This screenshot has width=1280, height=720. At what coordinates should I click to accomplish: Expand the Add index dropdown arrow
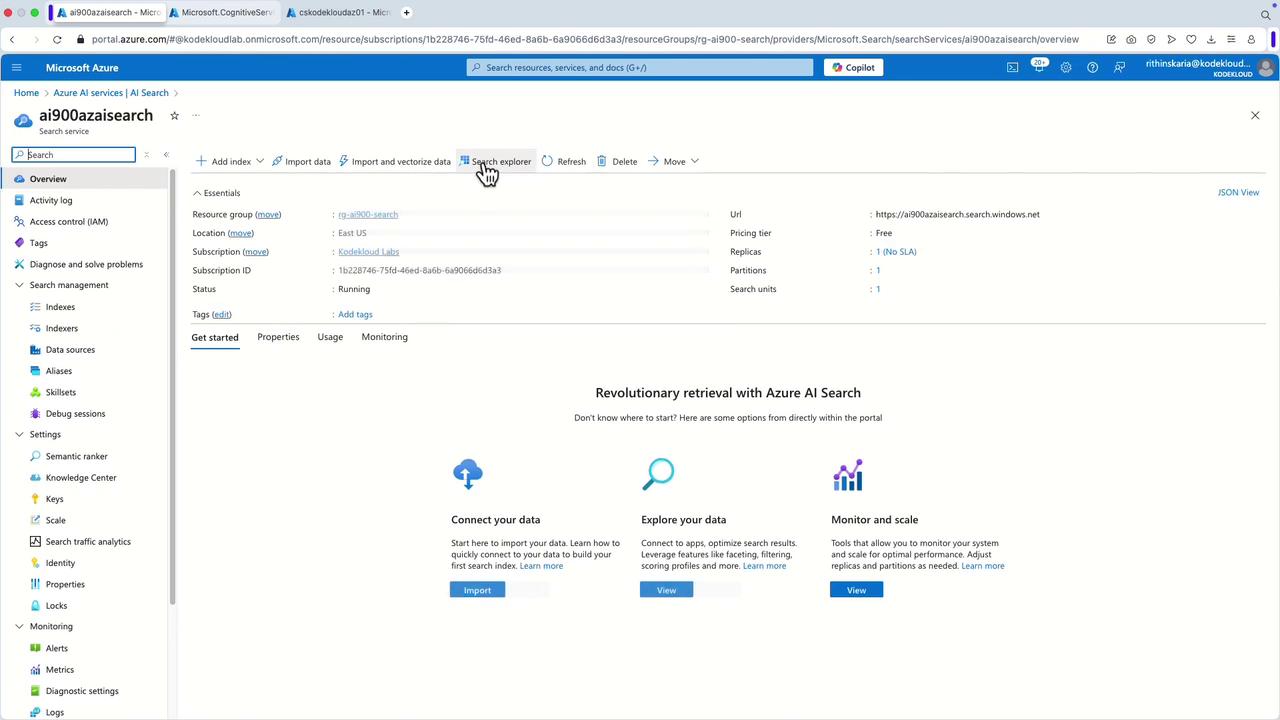tap(260, 161)
